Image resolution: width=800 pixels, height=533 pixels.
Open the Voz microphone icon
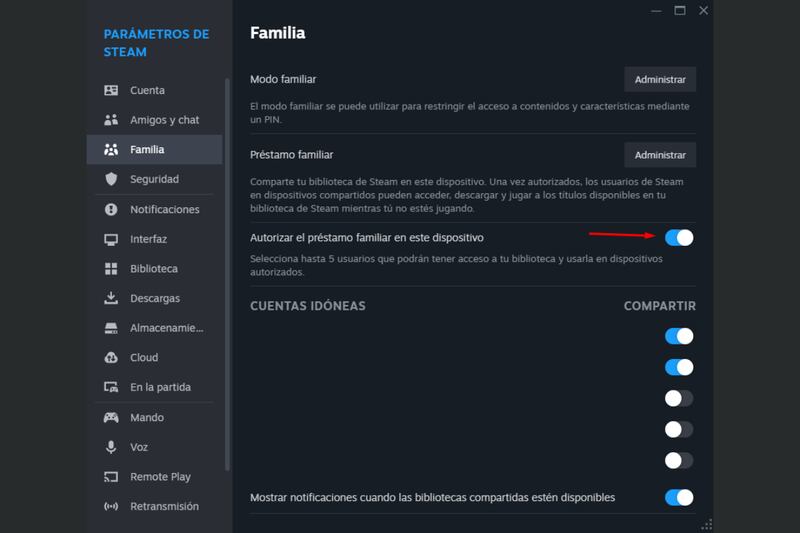click(111, 447)
